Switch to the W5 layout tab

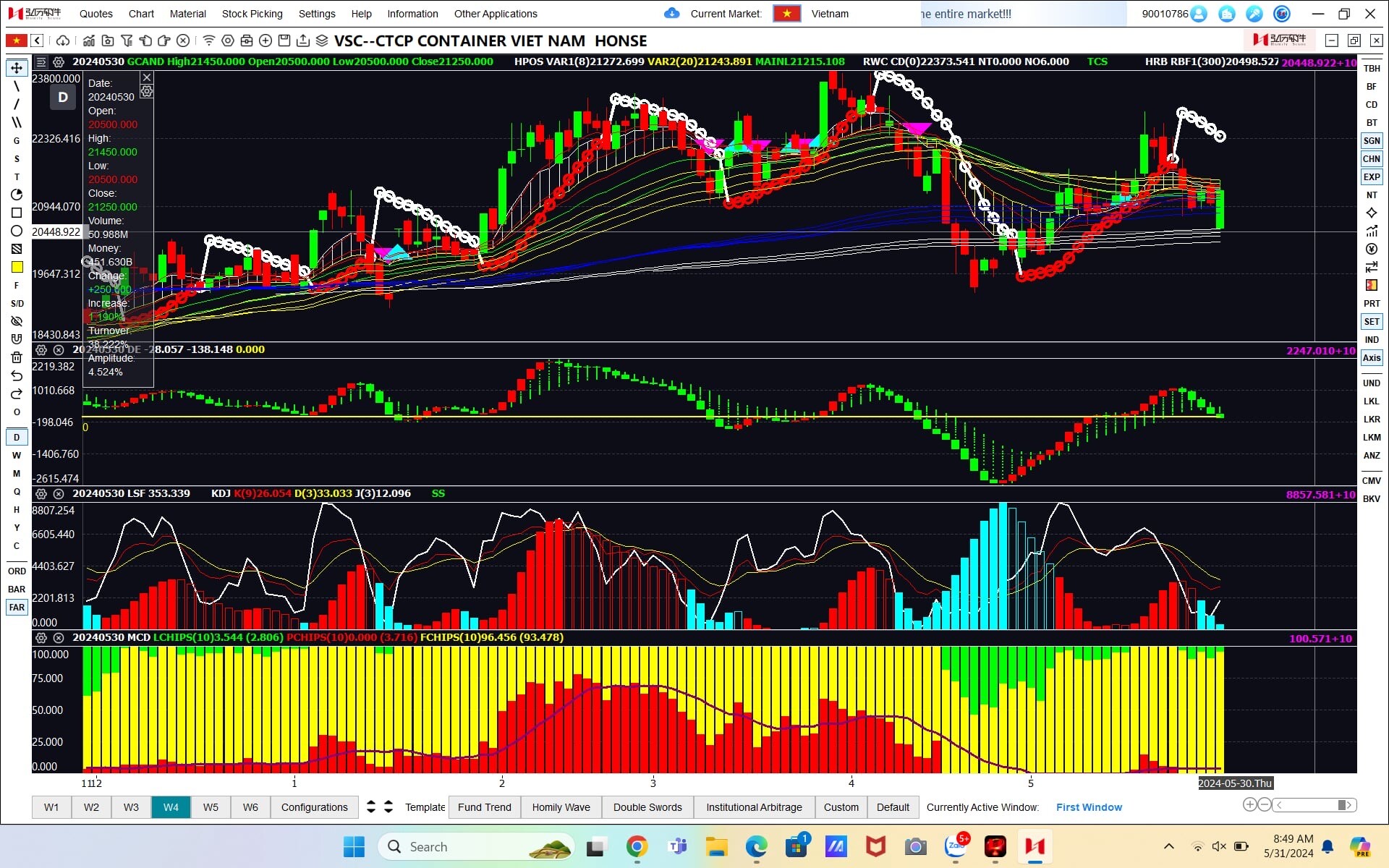[x=211, y=807]
